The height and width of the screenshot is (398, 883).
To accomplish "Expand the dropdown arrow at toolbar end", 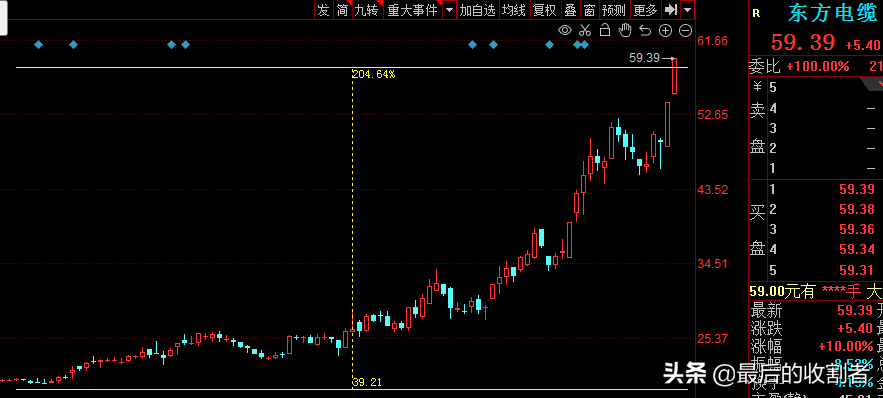I will point(687,10).
